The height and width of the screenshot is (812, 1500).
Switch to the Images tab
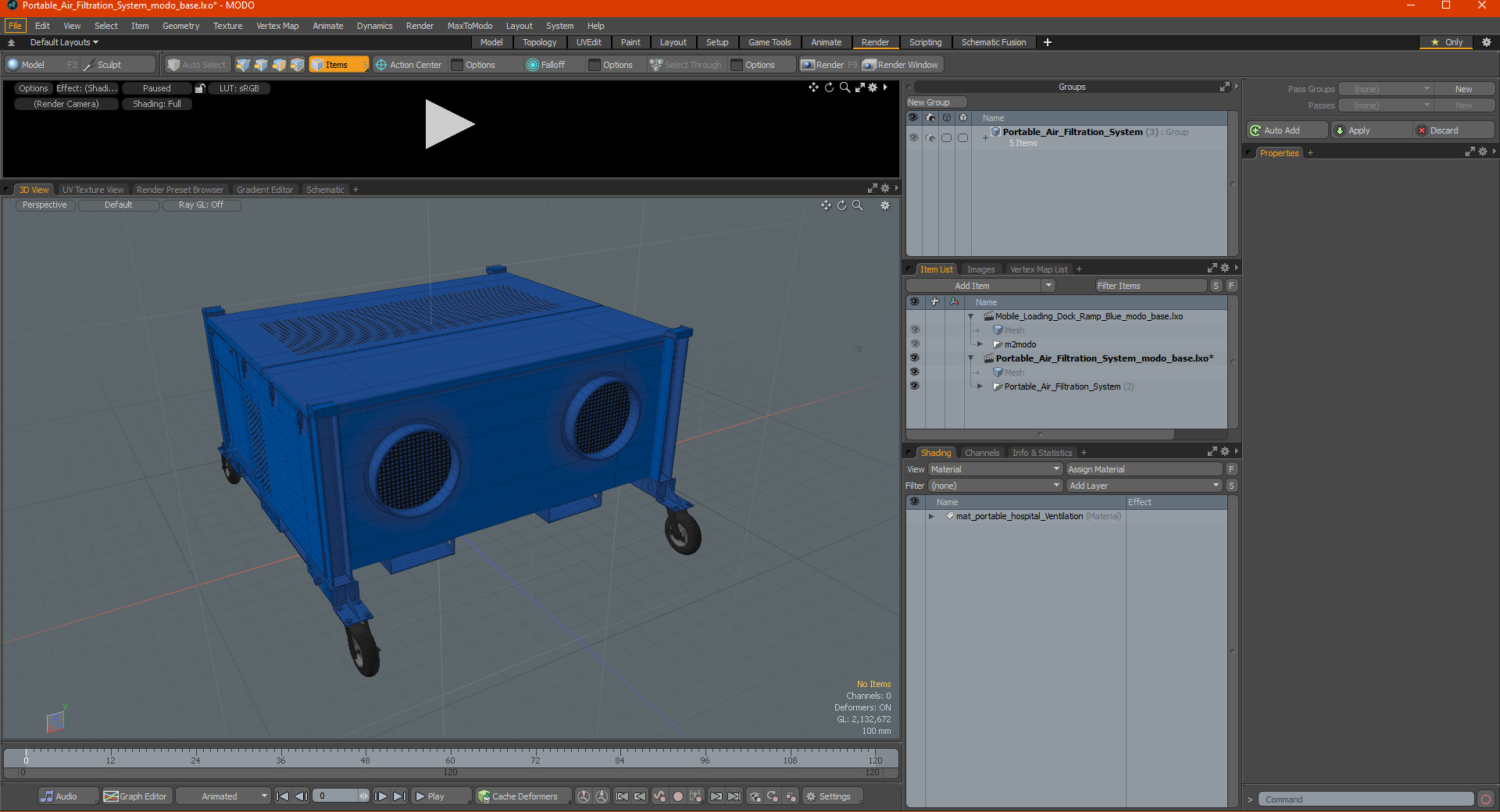point(981,269)
